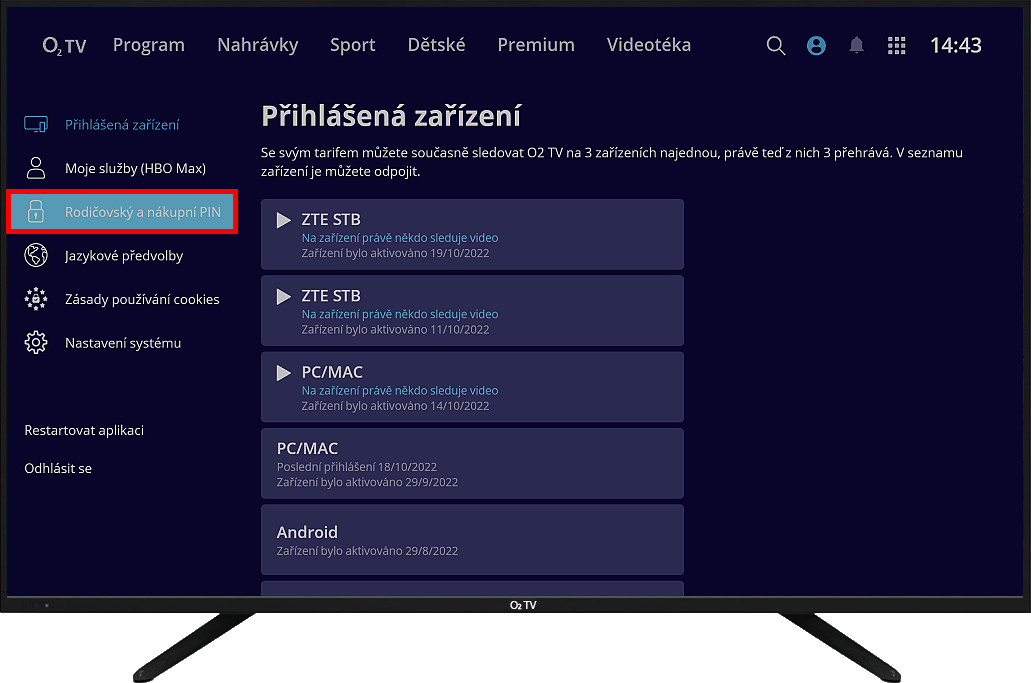Click the padlock icon for PIN settings
This screenshot has height=683, width=1031.
pos(36,212)
